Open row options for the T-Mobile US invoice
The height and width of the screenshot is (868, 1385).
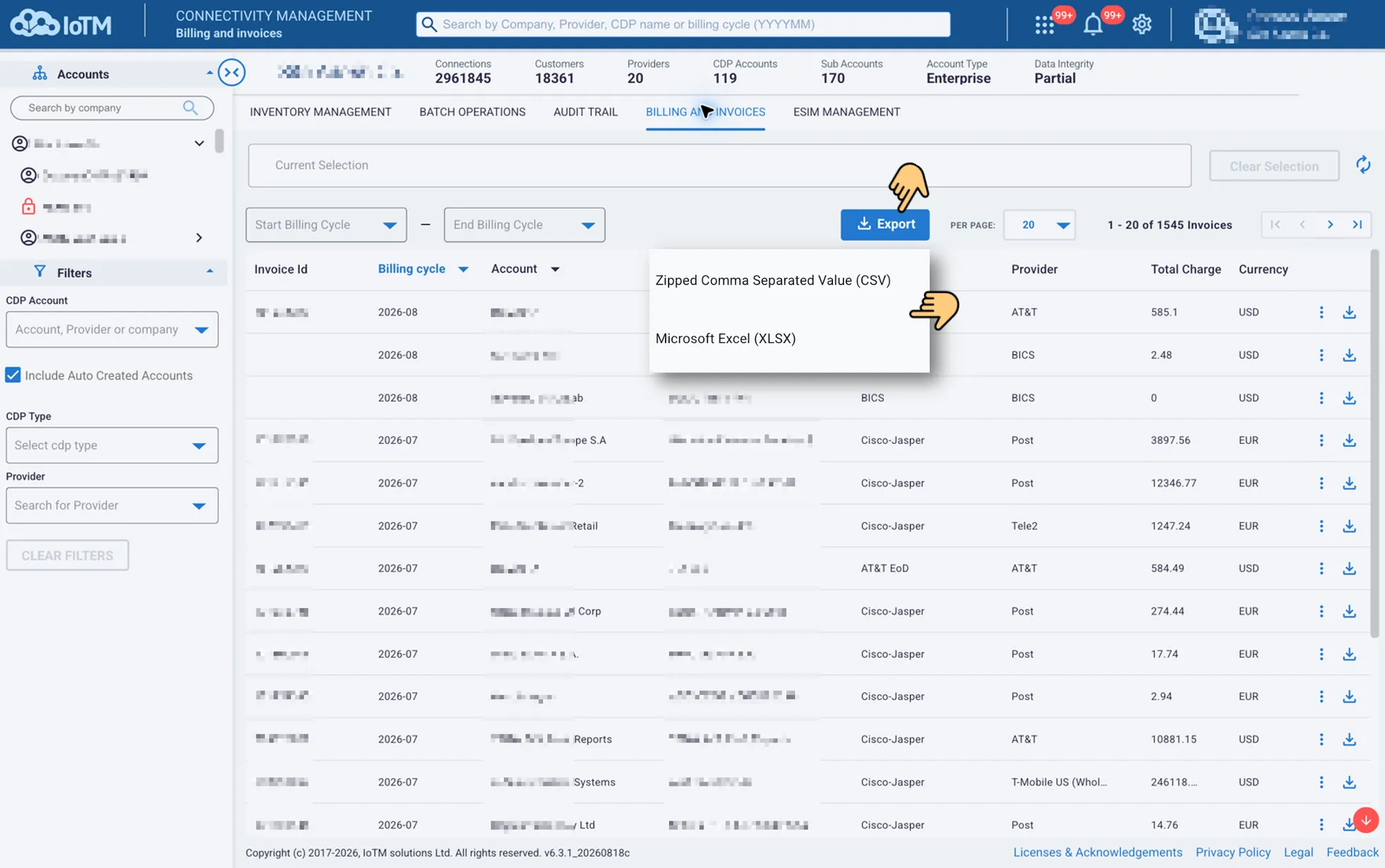(1321, 782)
